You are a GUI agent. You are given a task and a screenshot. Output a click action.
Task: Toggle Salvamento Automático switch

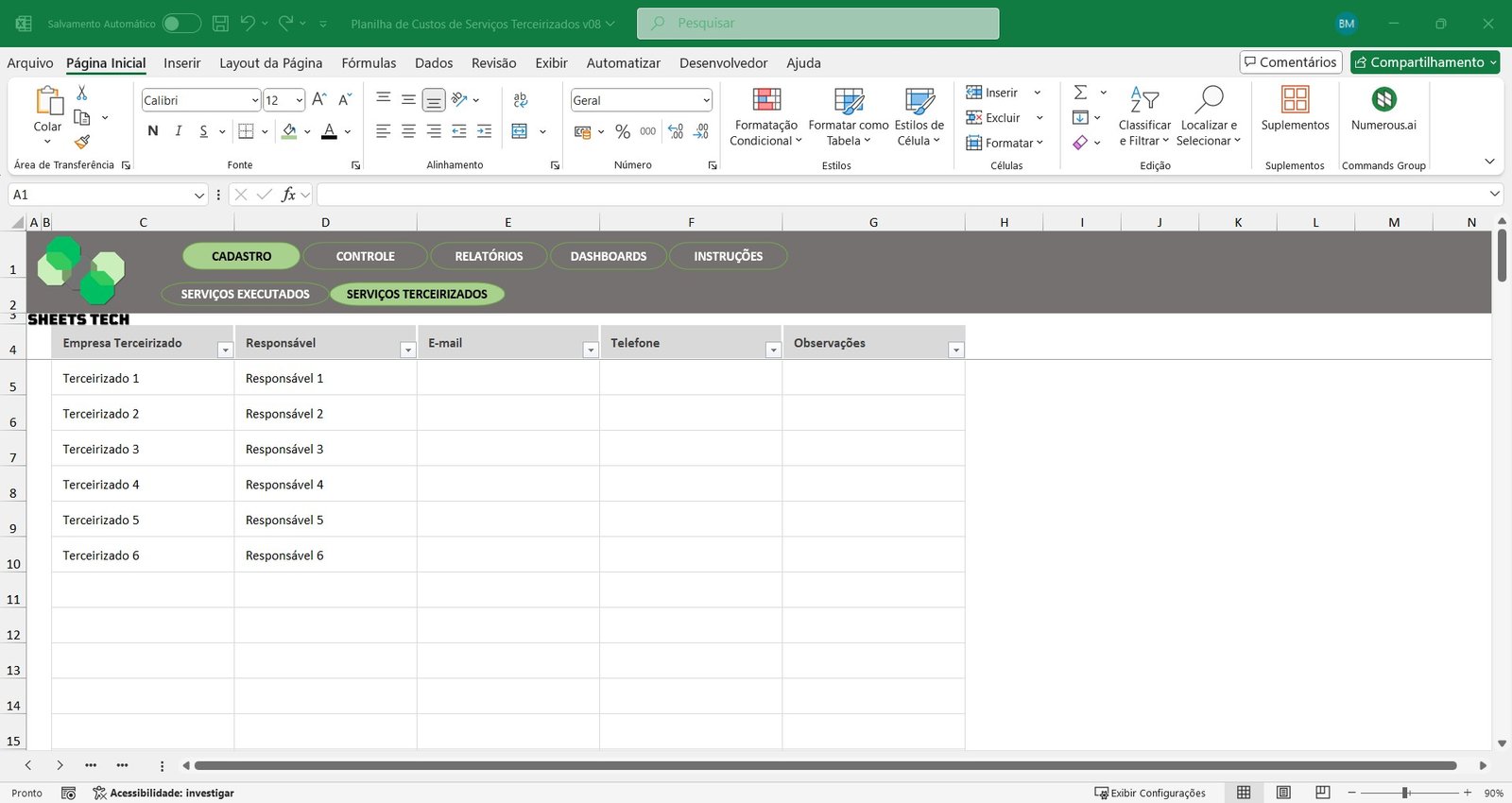click(180, 24)
